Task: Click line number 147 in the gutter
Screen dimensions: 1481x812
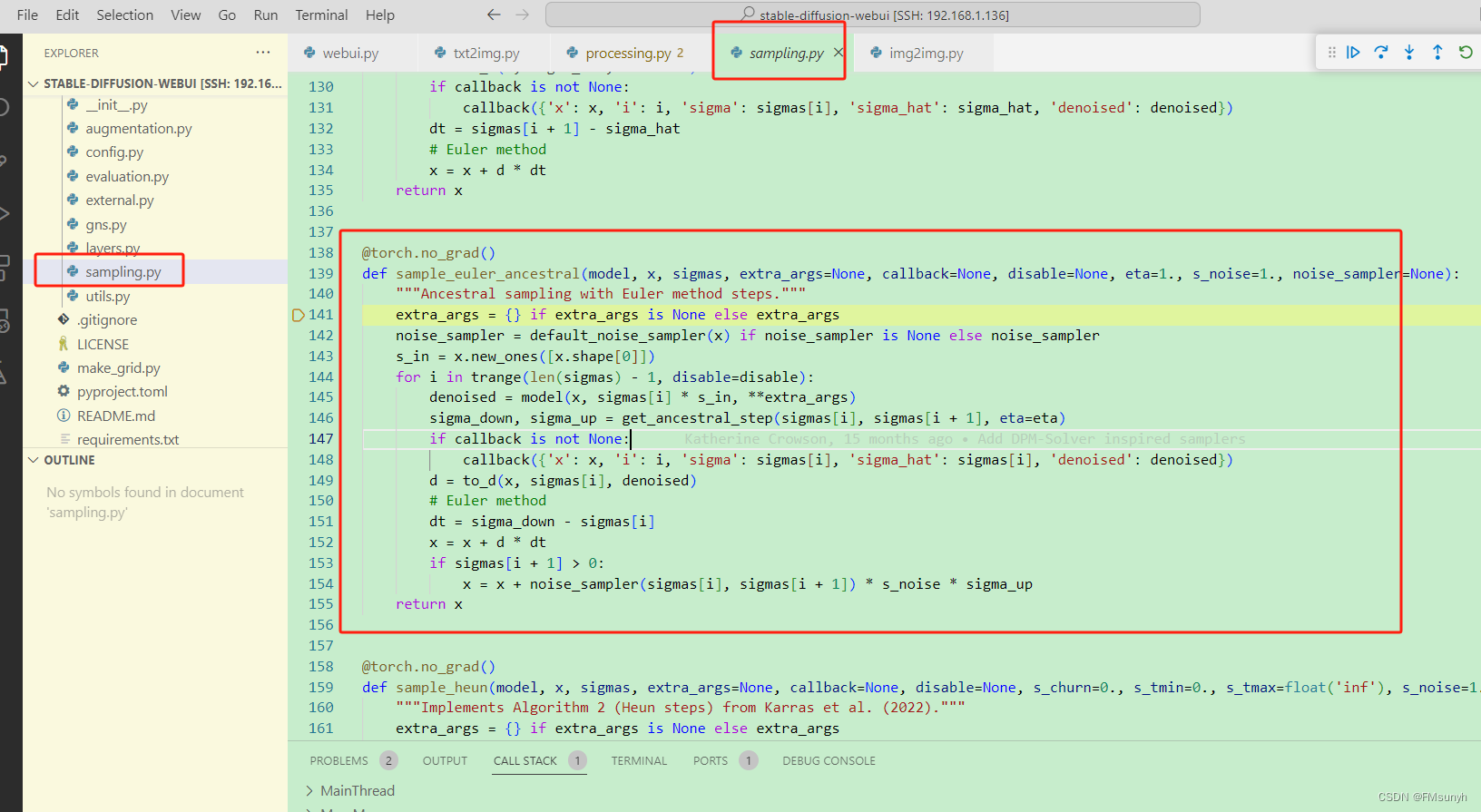Action: click(321, 439)
